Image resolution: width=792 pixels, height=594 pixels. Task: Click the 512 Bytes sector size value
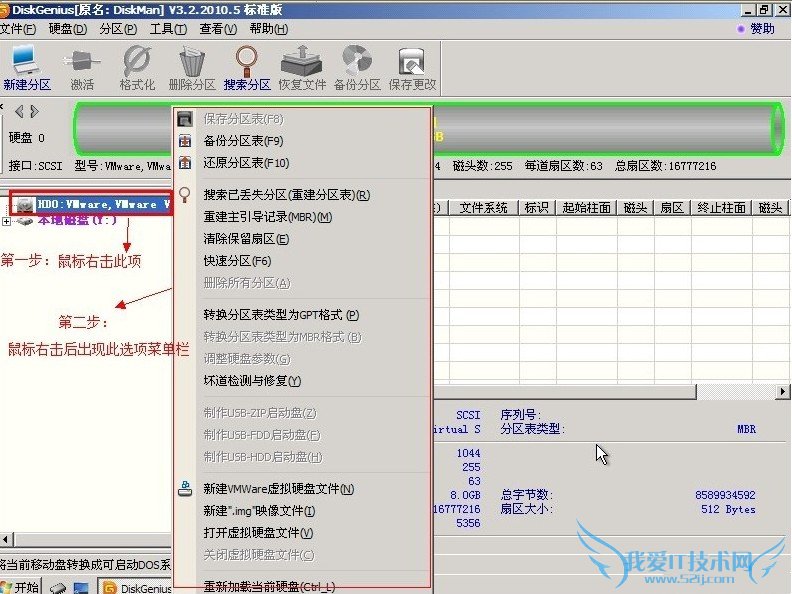[728, 509]
